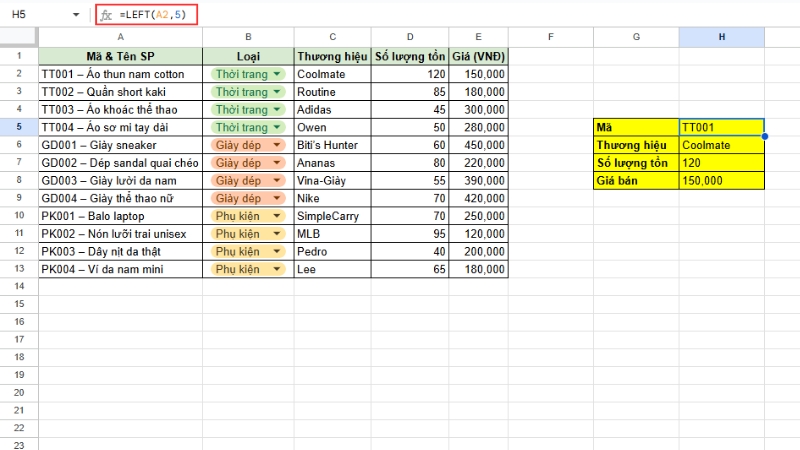The image size is (800, 450).
Task: Select row 5 header
Action: [x=19, y=127]
